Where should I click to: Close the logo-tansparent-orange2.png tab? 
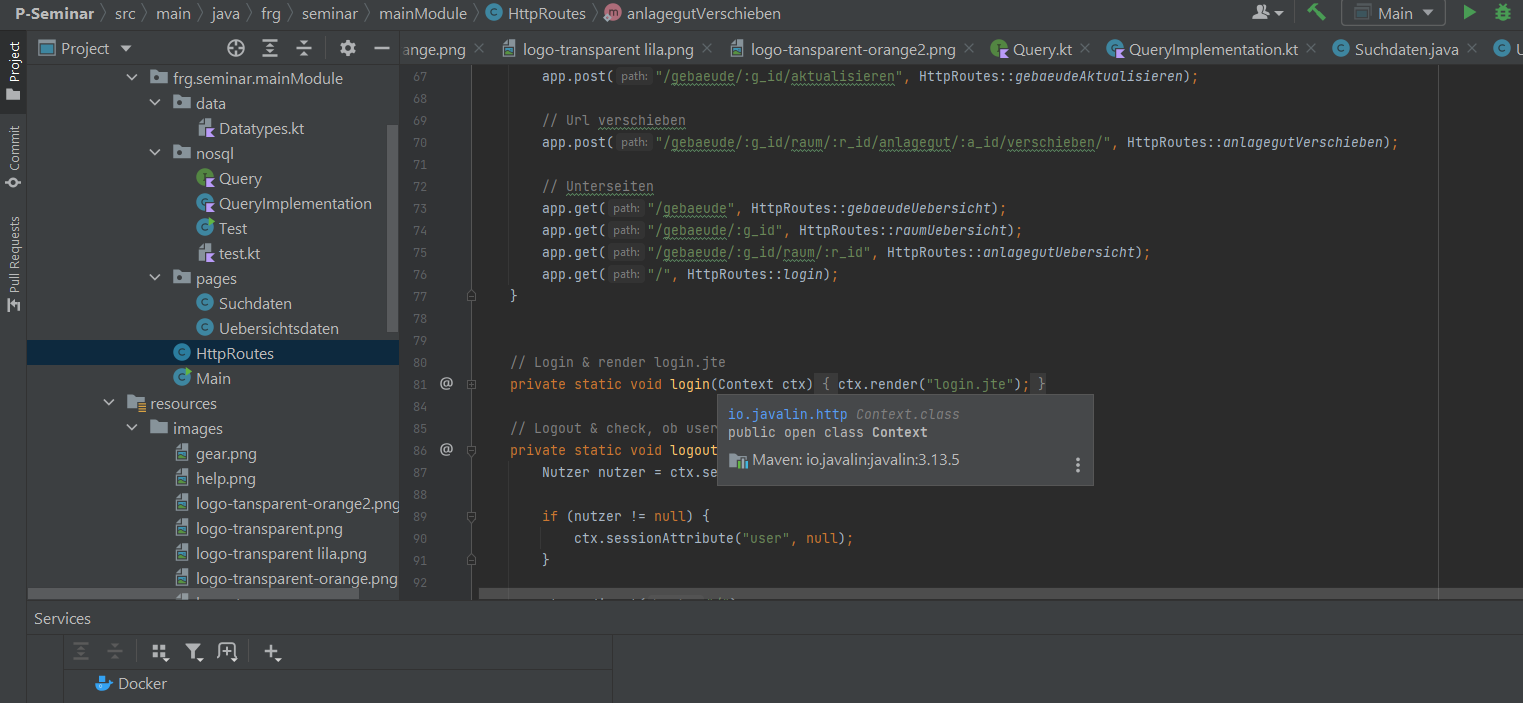(968, 49)
